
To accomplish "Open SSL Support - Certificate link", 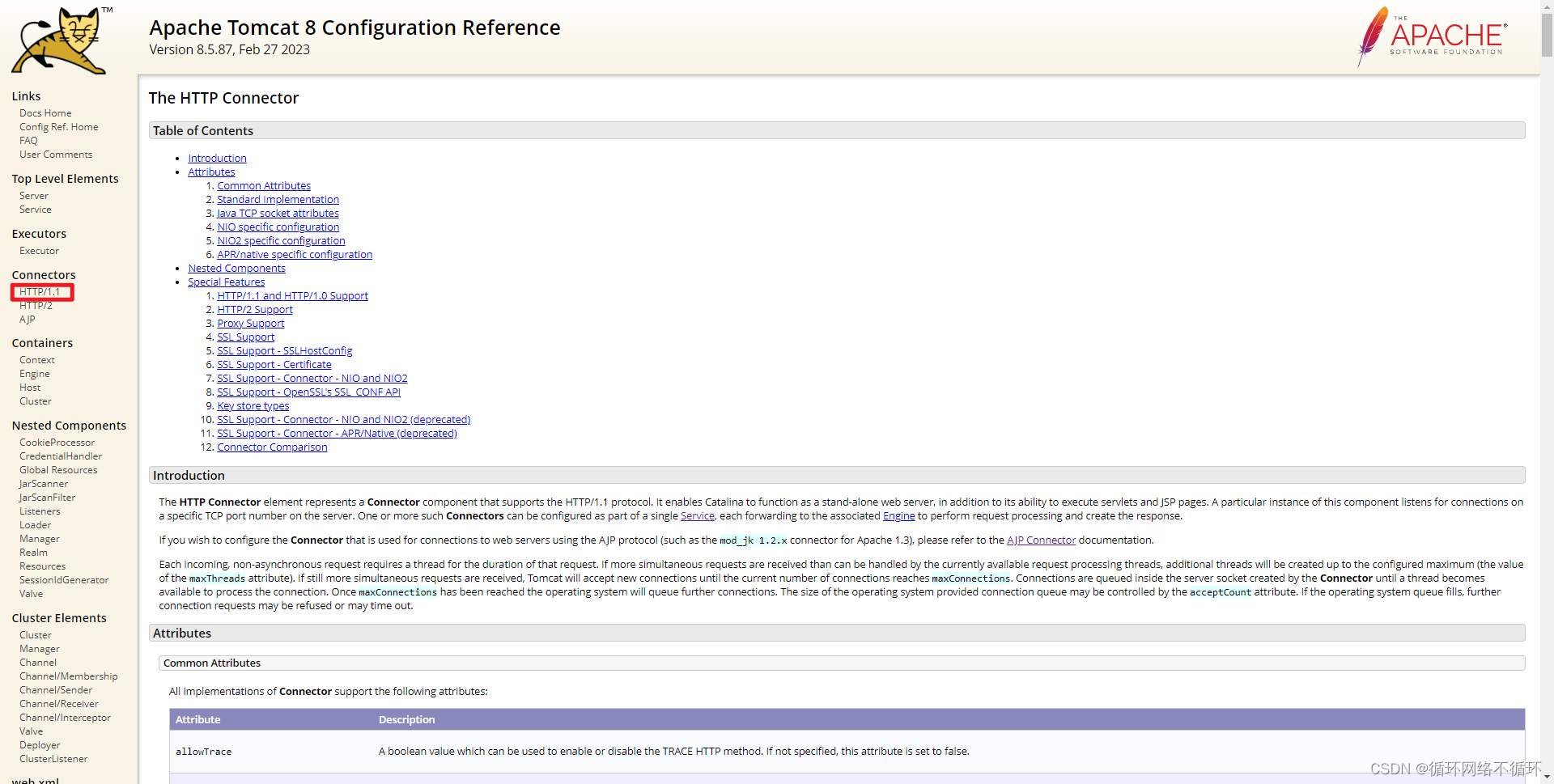I will click(274, 365).
